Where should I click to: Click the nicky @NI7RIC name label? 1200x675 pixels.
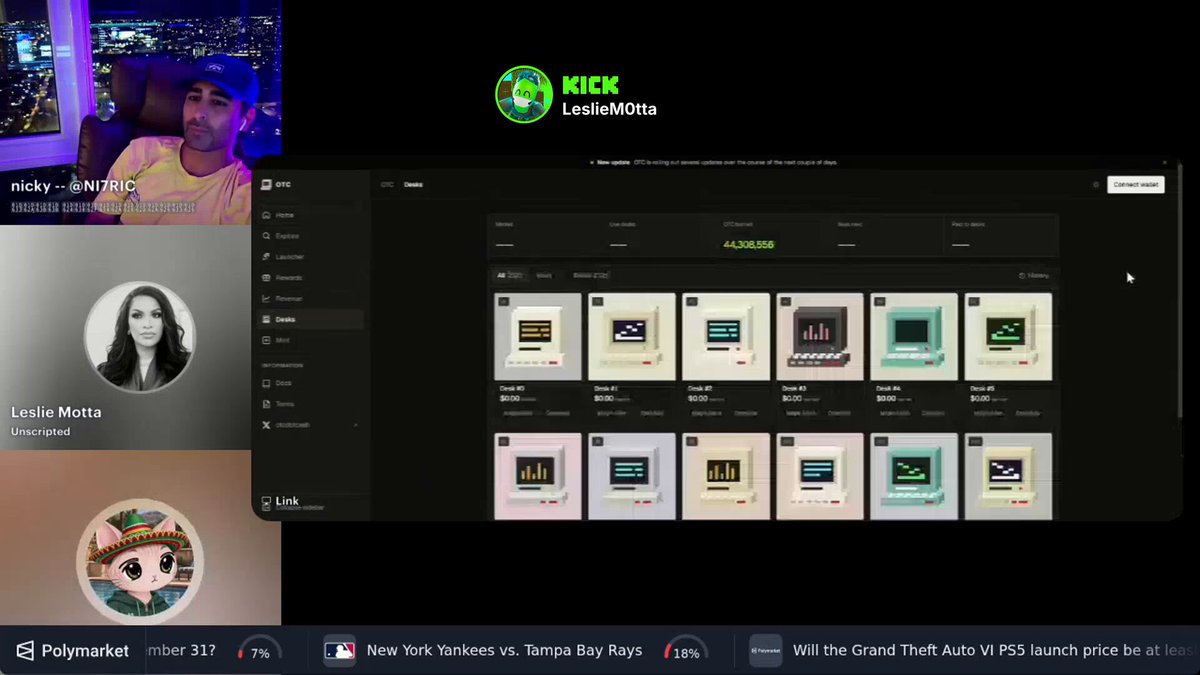(x=73, y=186)
